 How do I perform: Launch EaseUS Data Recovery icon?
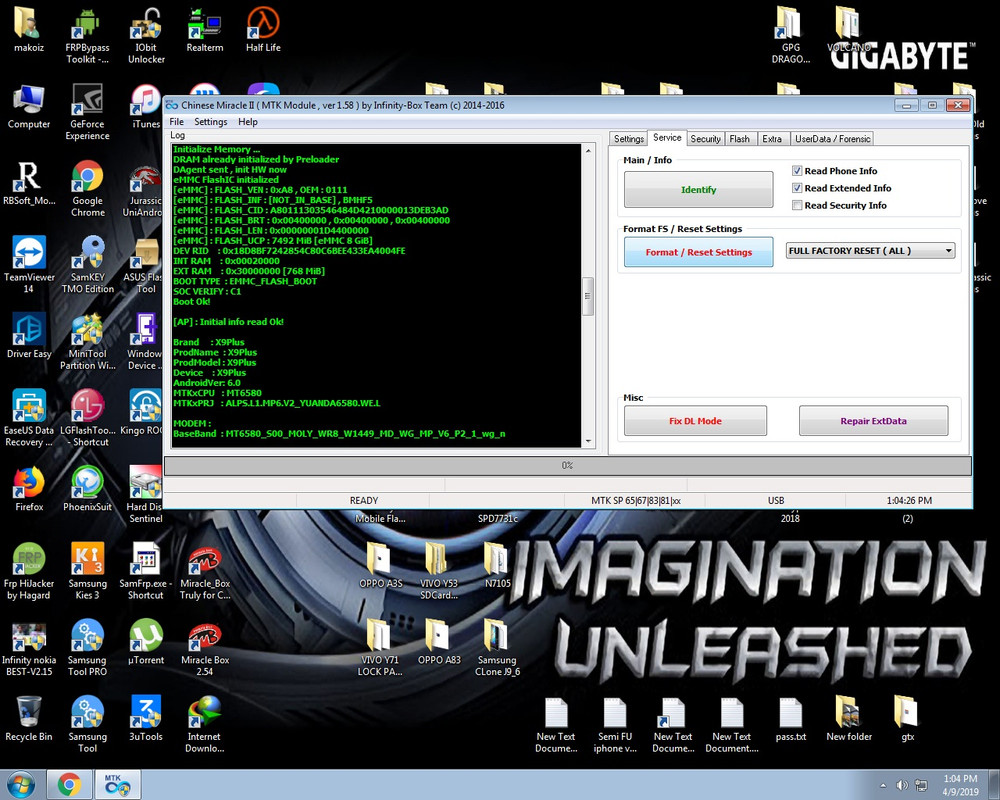coord(29,419)
